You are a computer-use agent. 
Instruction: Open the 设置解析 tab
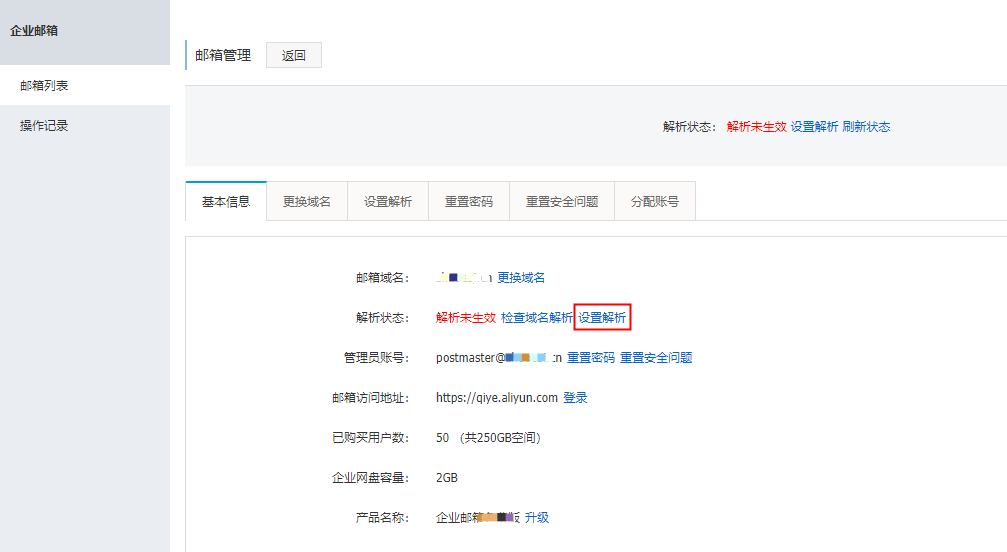pyautogui.click(x=388, y=201)
